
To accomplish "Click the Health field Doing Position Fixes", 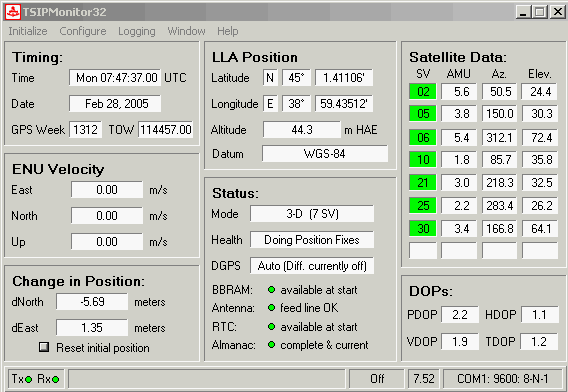I will (312, 240).
